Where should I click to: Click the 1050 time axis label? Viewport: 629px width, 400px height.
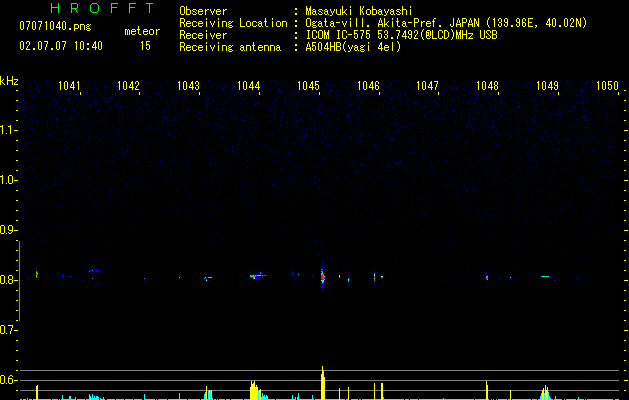pyautogui.click(x=607, y=86)
